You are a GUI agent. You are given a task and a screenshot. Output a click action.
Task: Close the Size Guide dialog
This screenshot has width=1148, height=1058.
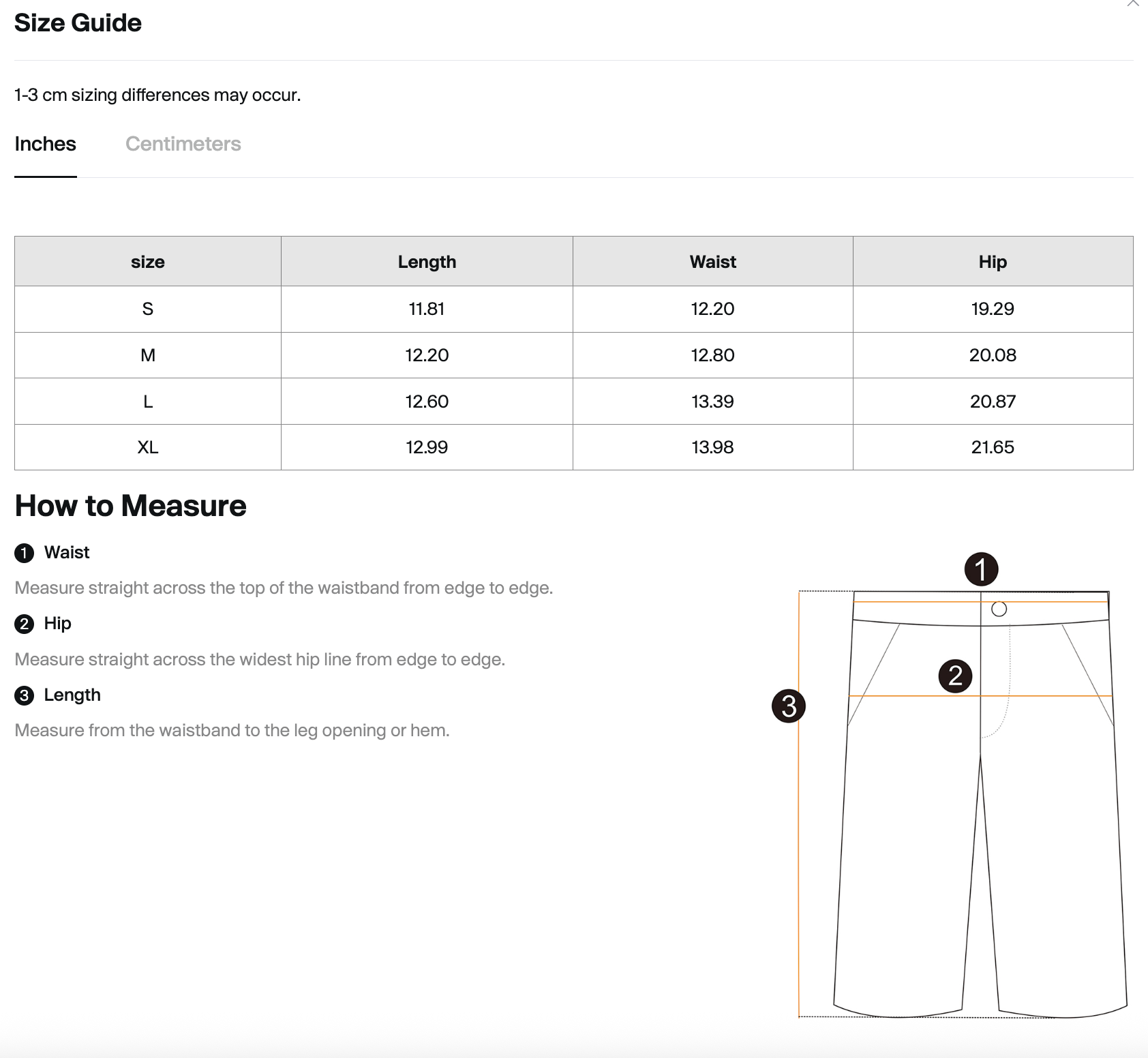click(1132, 3)
